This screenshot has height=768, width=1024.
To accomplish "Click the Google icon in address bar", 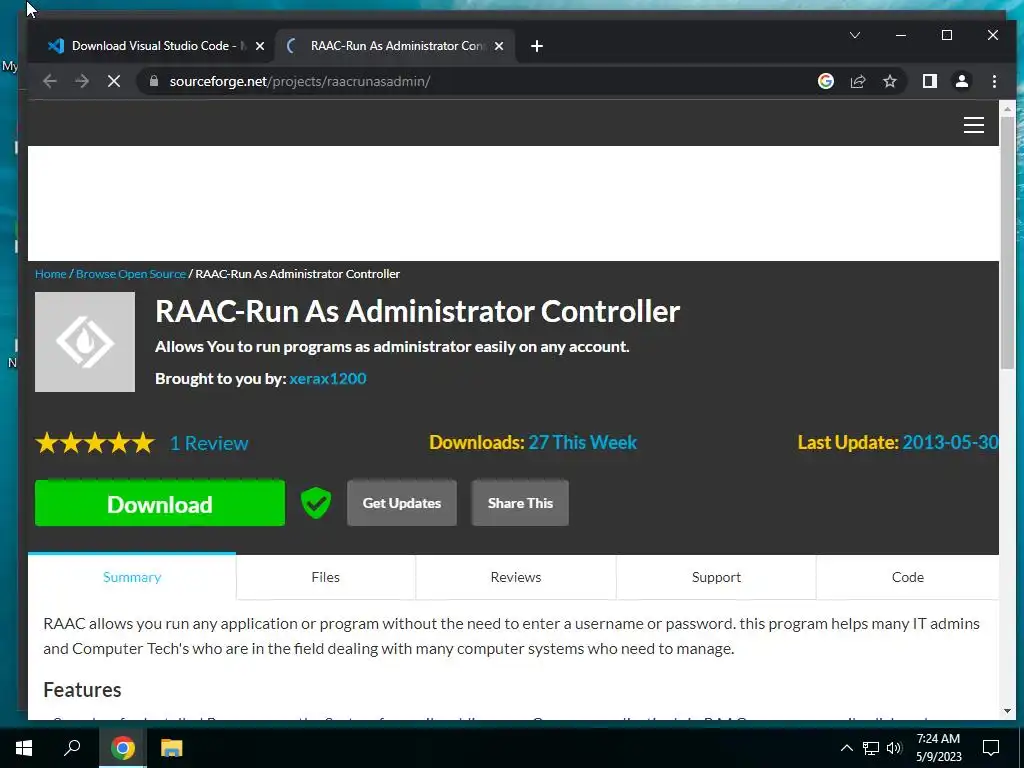I will tap(825, 81).
